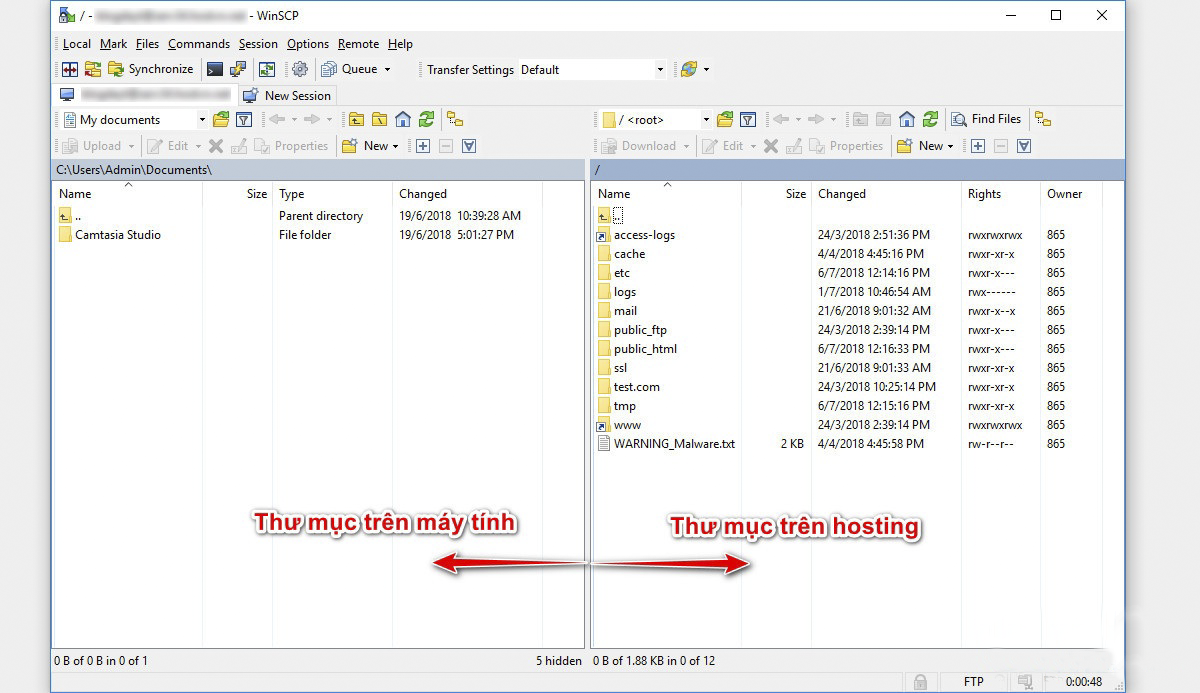
Task: Click invert selection icon in remote panel
Action: pyautogui.click(x=1024, y=146)
